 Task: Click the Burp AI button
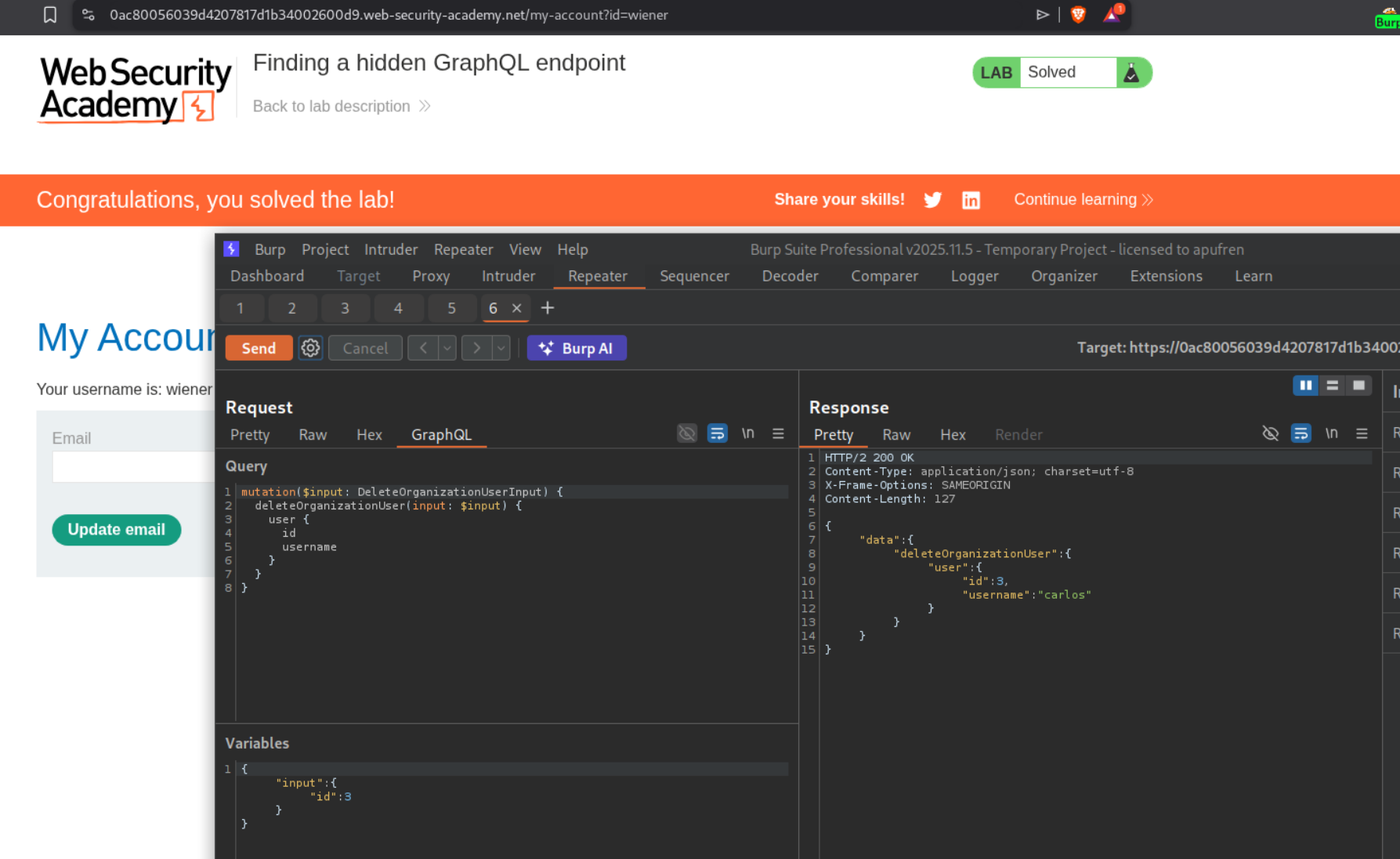(577, 348)
